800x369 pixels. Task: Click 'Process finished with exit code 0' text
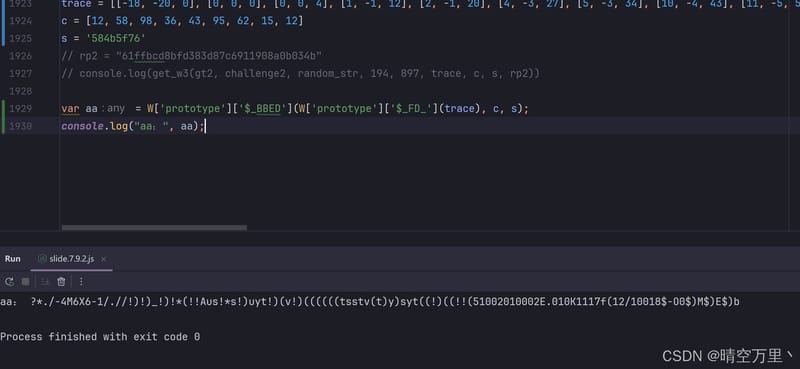click(100, 337)
